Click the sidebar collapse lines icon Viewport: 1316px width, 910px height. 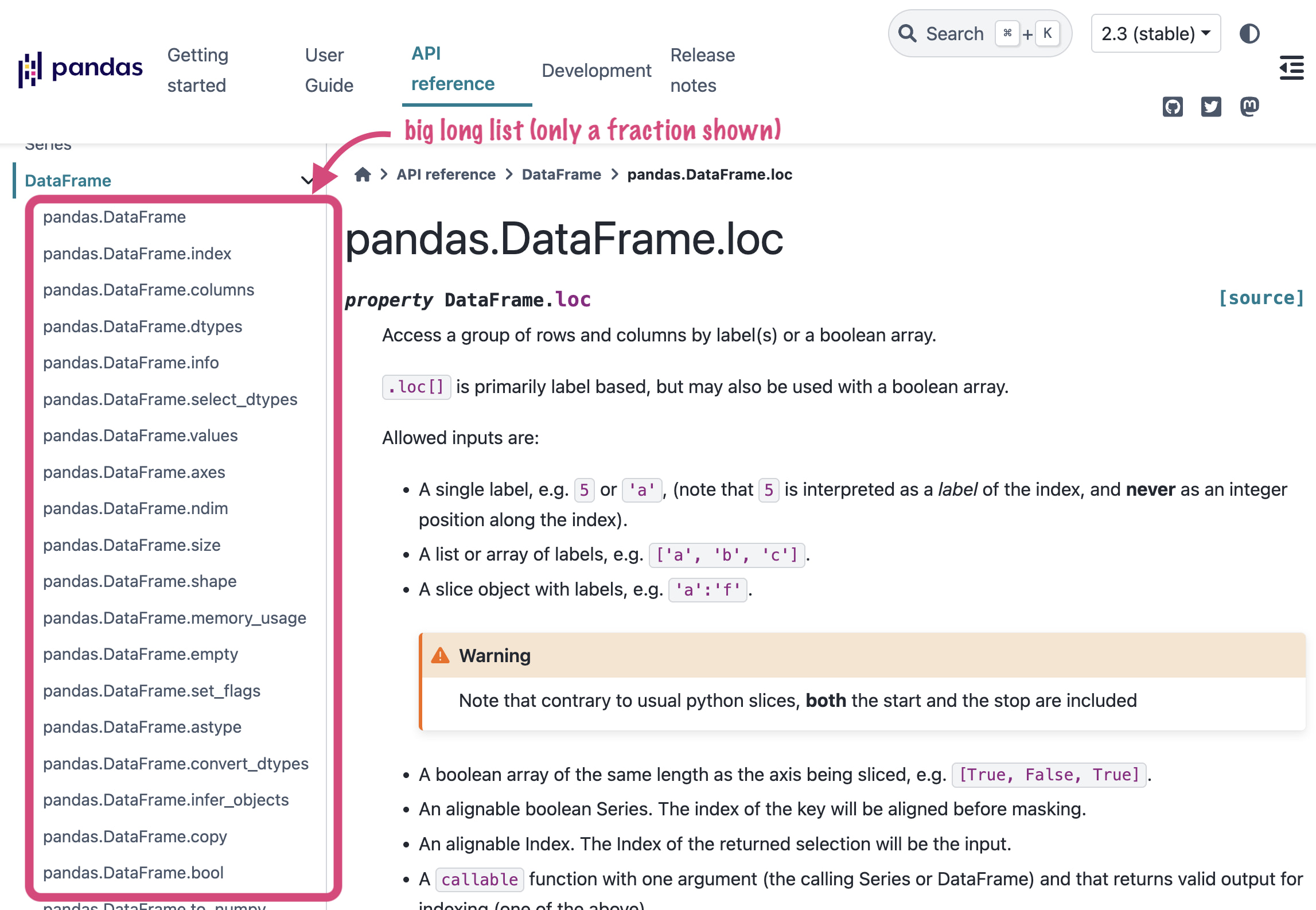(x=1291, y=68)
